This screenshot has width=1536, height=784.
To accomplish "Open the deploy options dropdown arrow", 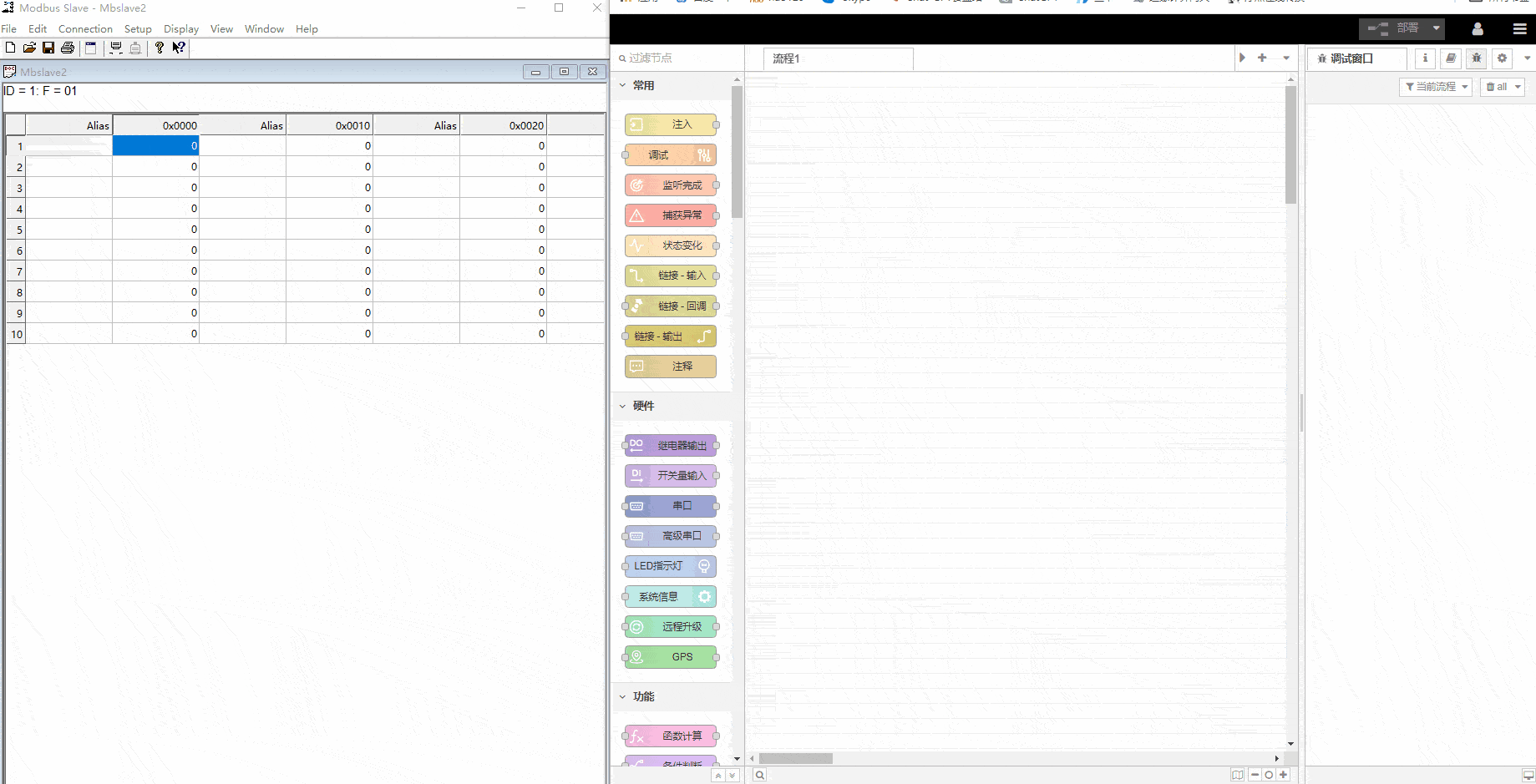I will pos(1437,28).
